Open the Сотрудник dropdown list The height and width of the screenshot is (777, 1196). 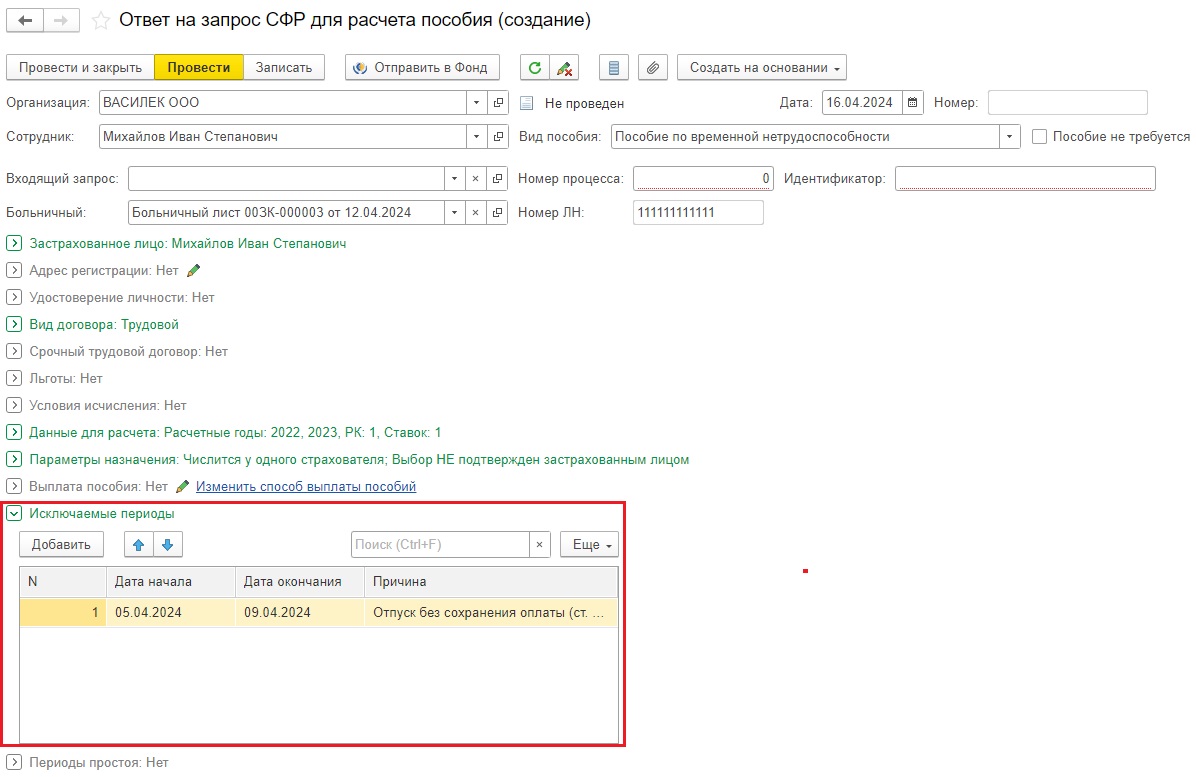coord(476,136)
